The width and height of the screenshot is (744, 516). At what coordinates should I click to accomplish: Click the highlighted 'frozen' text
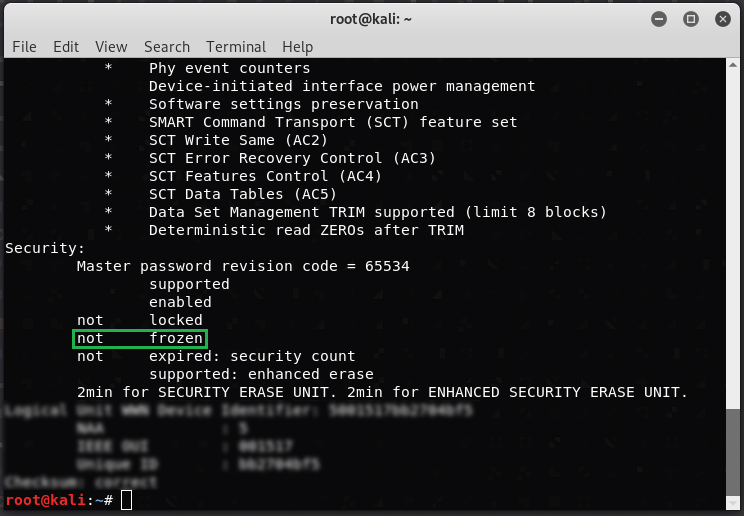pos(176,338)
